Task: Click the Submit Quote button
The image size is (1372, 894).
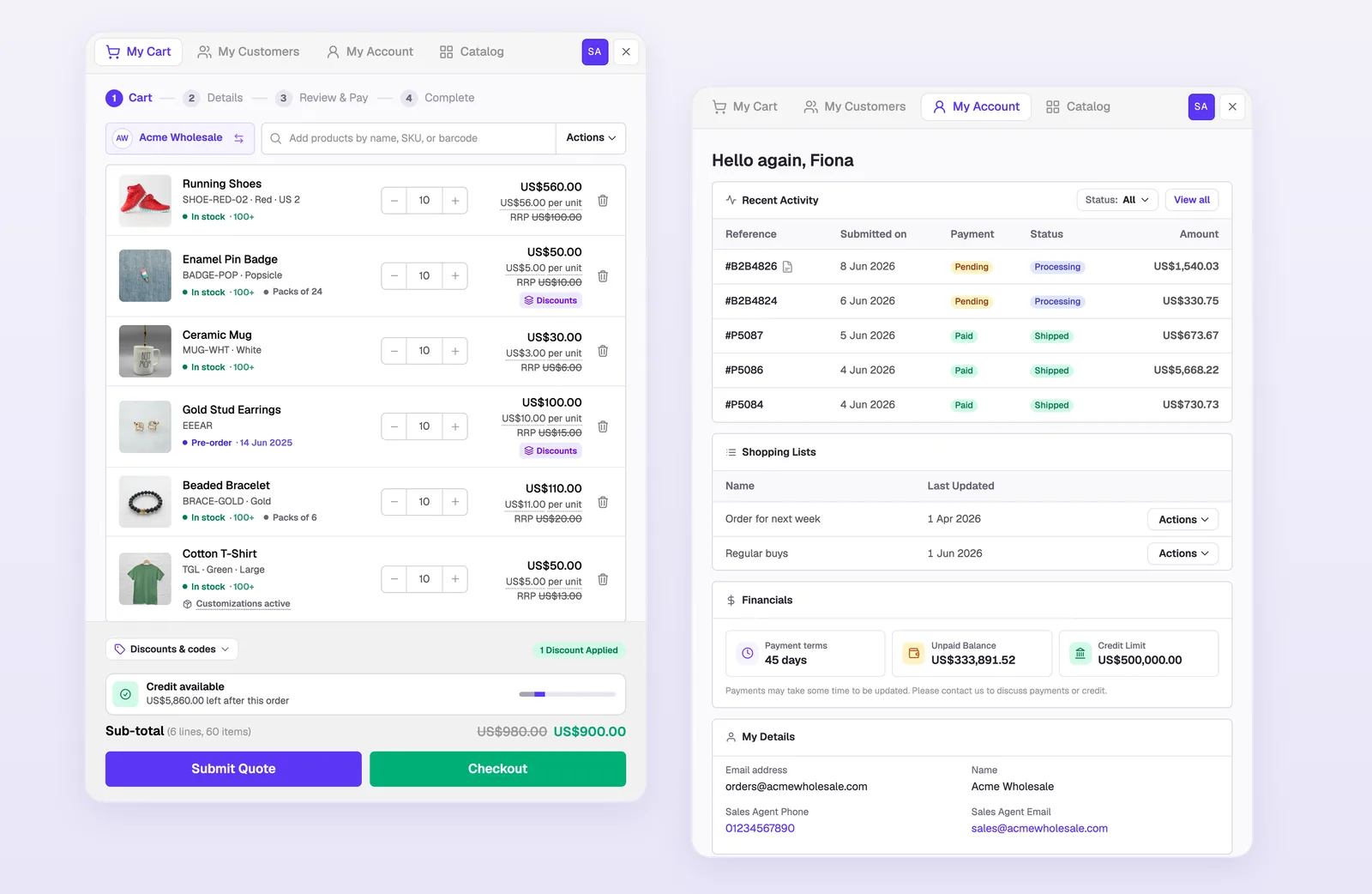Action: 233,769
